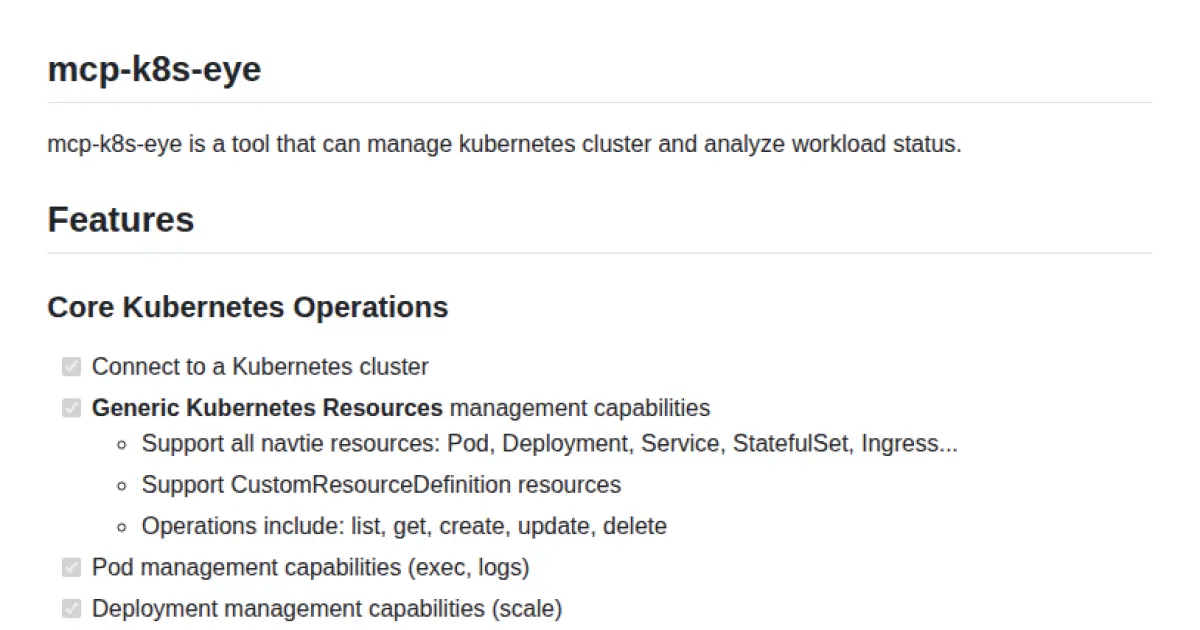Image resolution: width=1200 pixels, height=630 pixels.
Task: Click the bullet beside Support CustomResourceDefinition resources
Action: click(122, 486)
